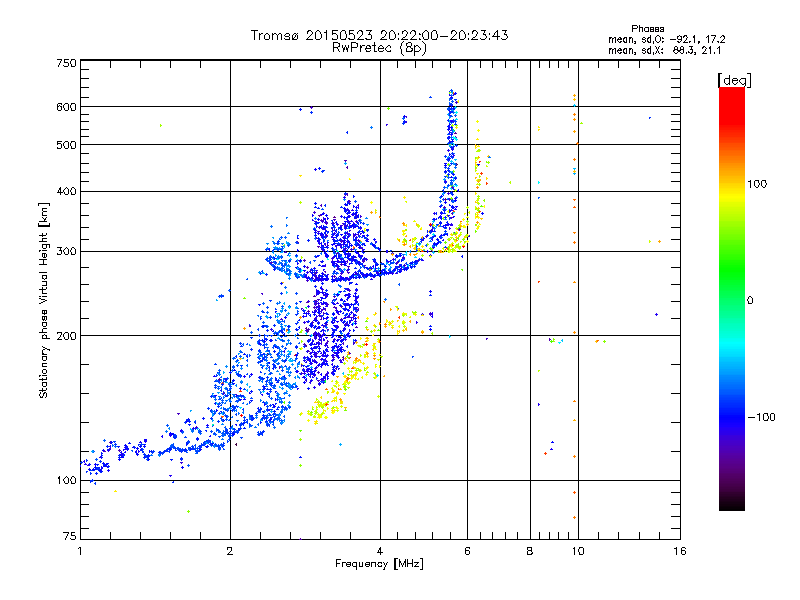Image resolution: width=800 pixels, height=600 pixels.
Task: Click the x-axis tick label '2'
Action: [230, 551]
